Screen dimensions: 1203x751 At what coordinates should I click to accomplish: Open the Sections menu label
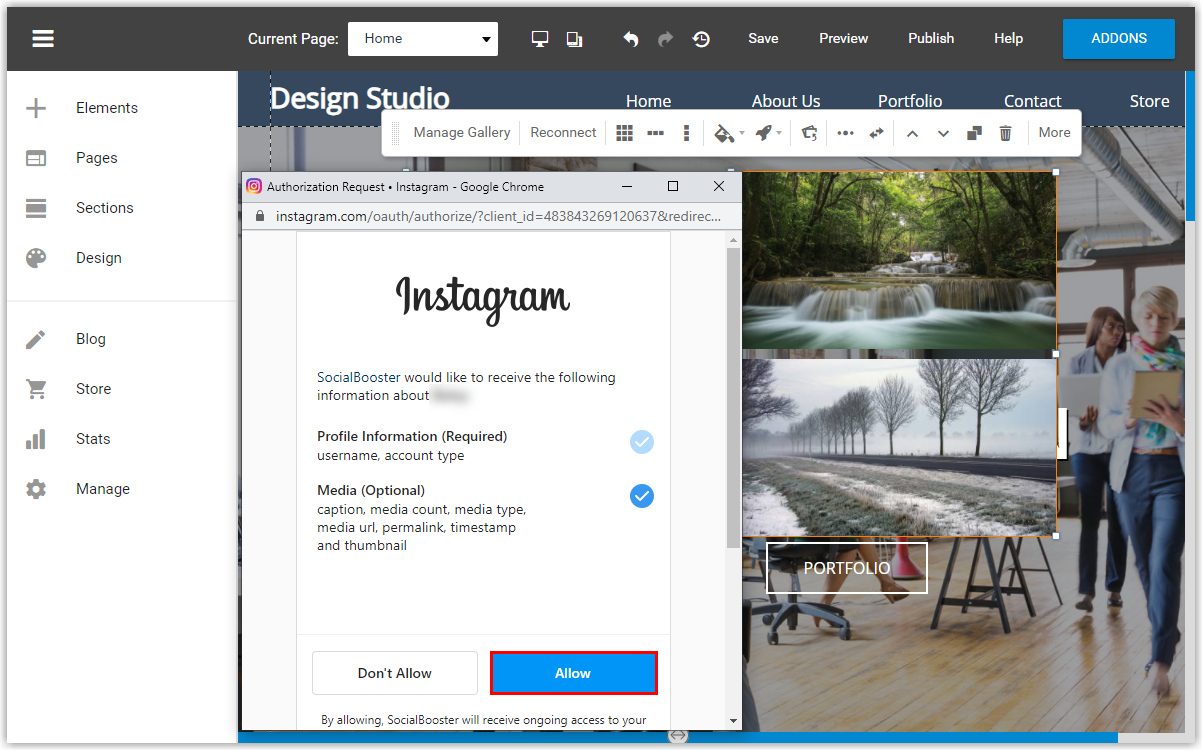click(x=105, y=208)
